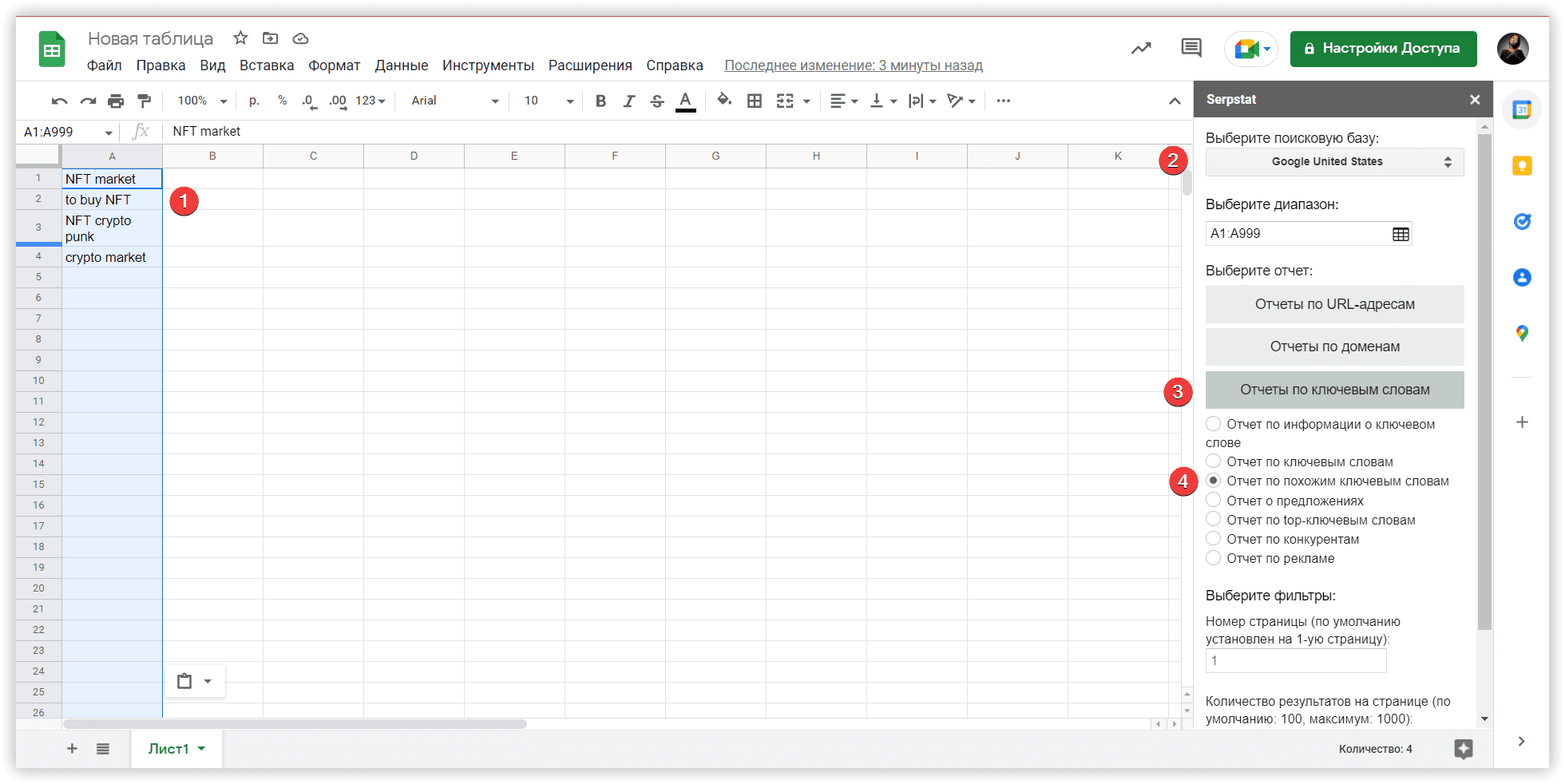1565x784 pixels.
Task: Toggle bold formatting
Action: pyautogui.click(x=600, y=101)
